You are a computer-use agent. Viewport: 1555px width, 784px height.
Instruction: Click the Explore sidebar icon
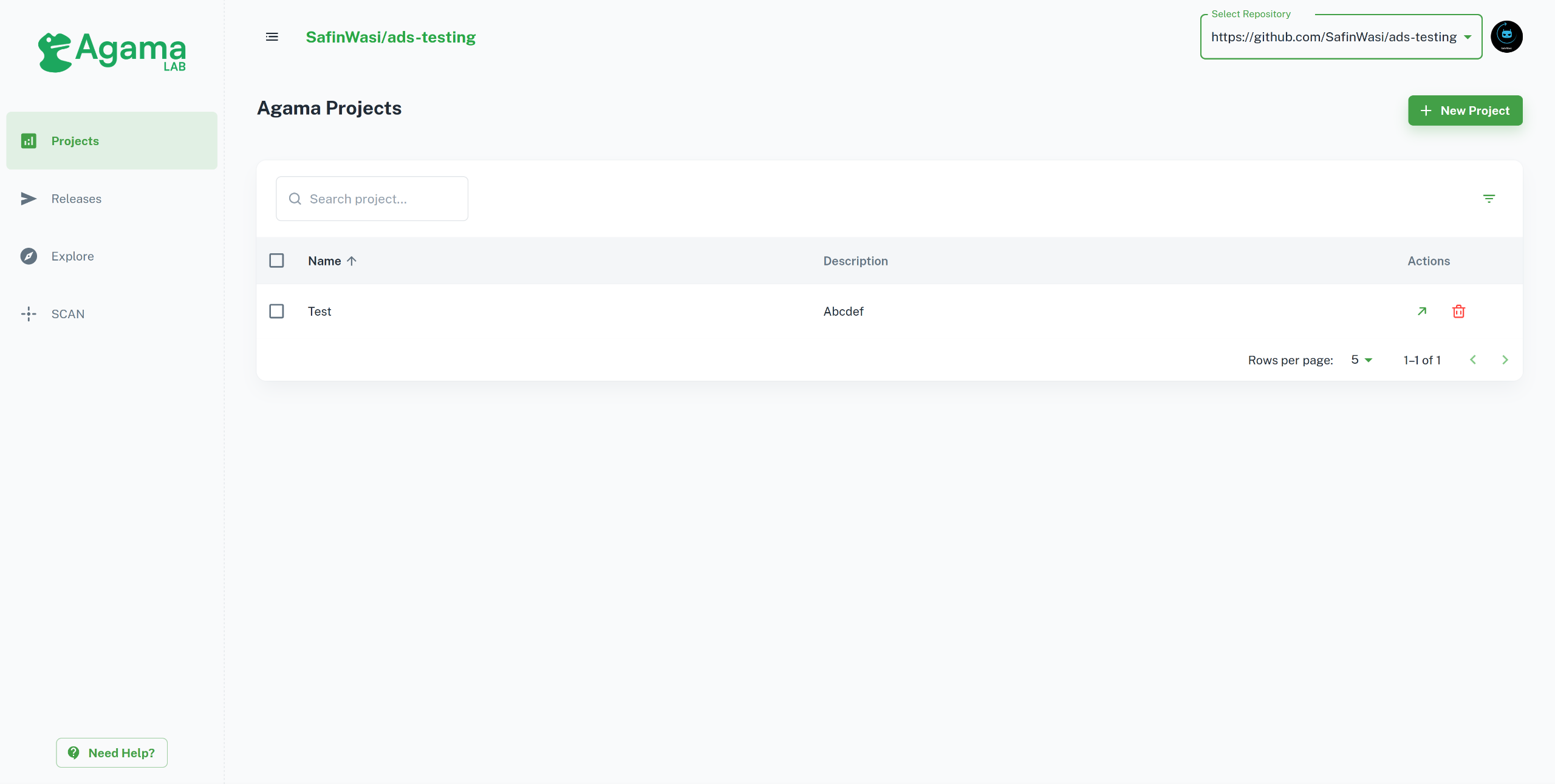point(28,256)
